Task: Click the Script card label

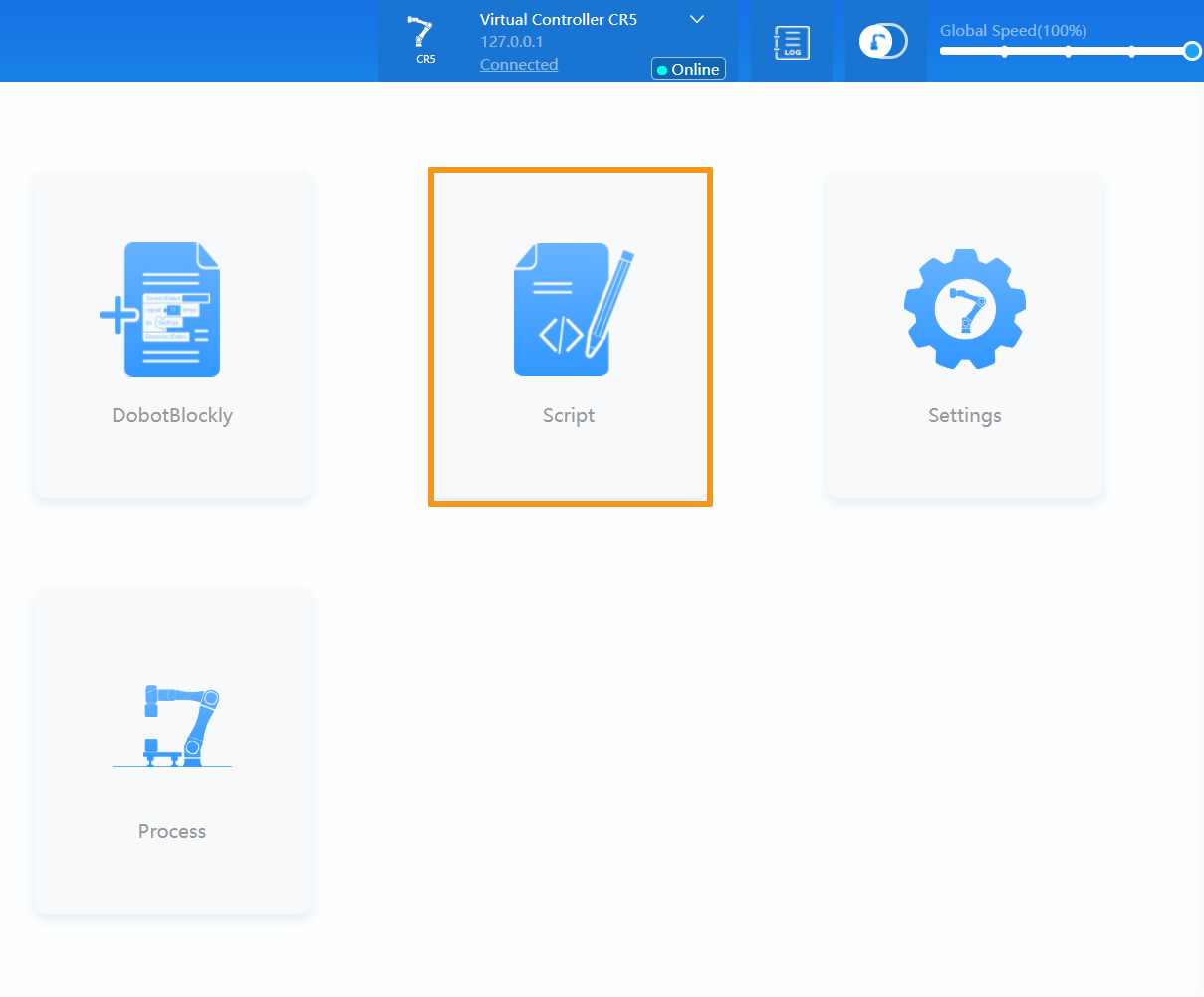Action: 569,415
